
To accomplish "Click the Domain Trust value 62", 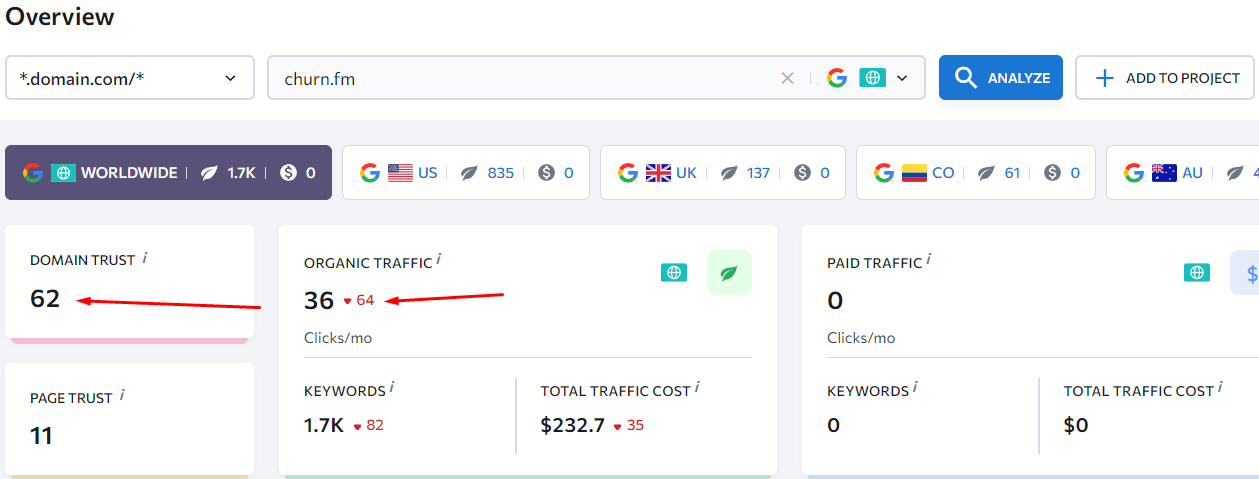I will tap(45, 298).
